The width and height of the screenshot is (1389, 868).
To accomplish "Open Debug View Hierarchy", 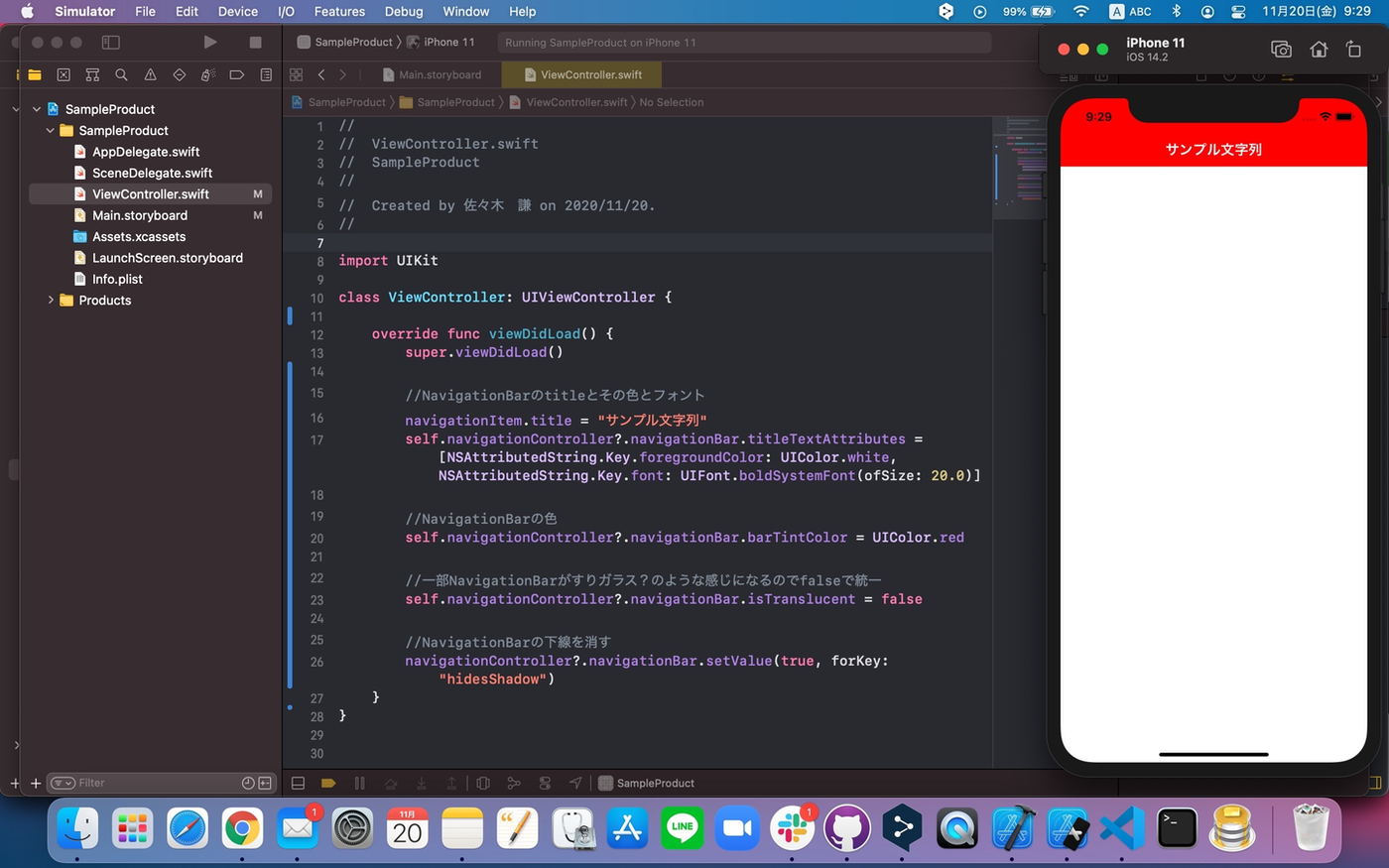I will [483, 783].
